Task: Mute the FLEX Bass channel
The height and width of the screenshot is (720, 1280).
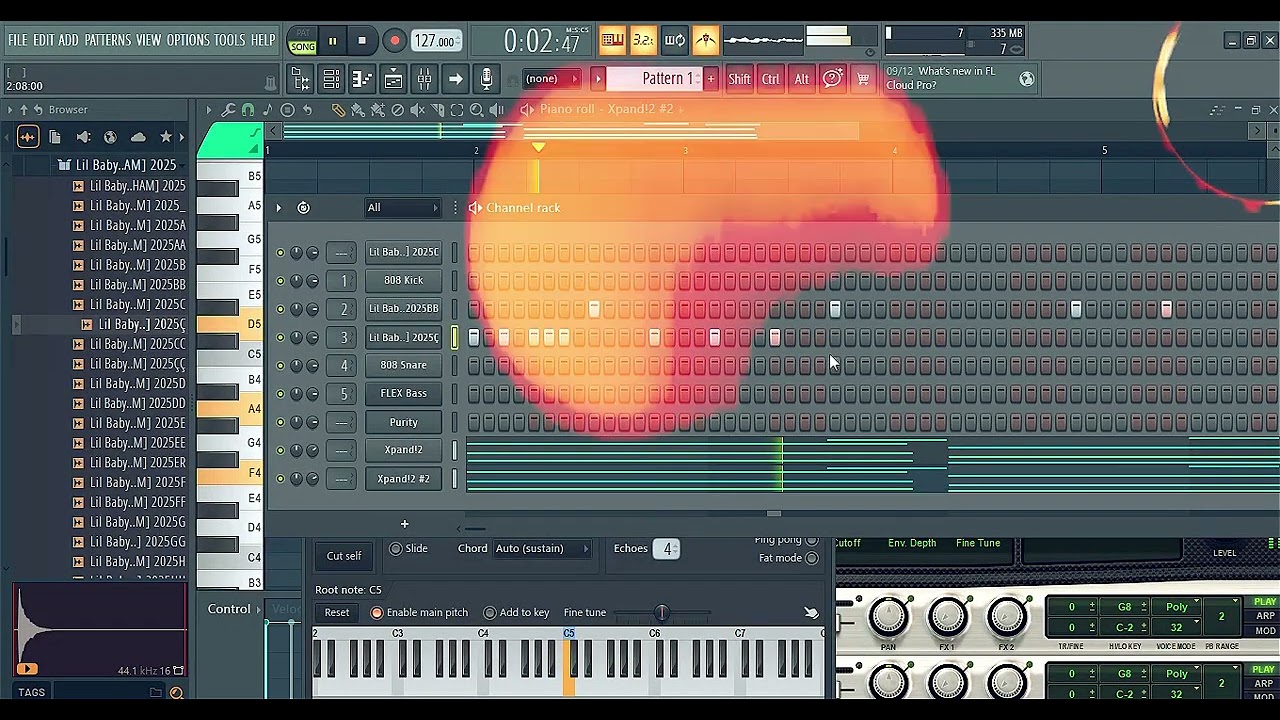Action: pyautogui.click(x=280, y=394)
